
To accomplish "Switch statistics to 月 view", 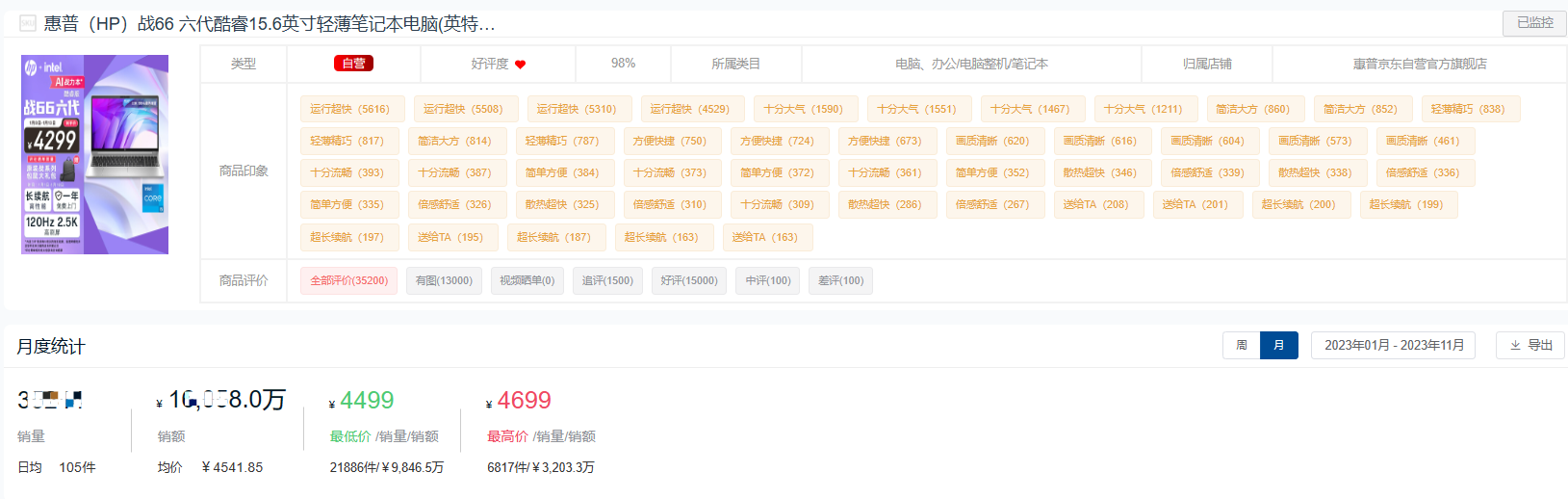I will coord(1279,345).
